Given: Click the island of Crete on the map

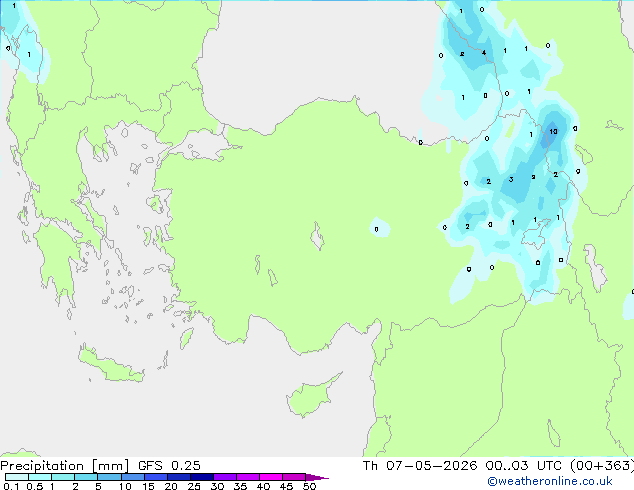Looking at the screenshot, I should tap(109, 366).
